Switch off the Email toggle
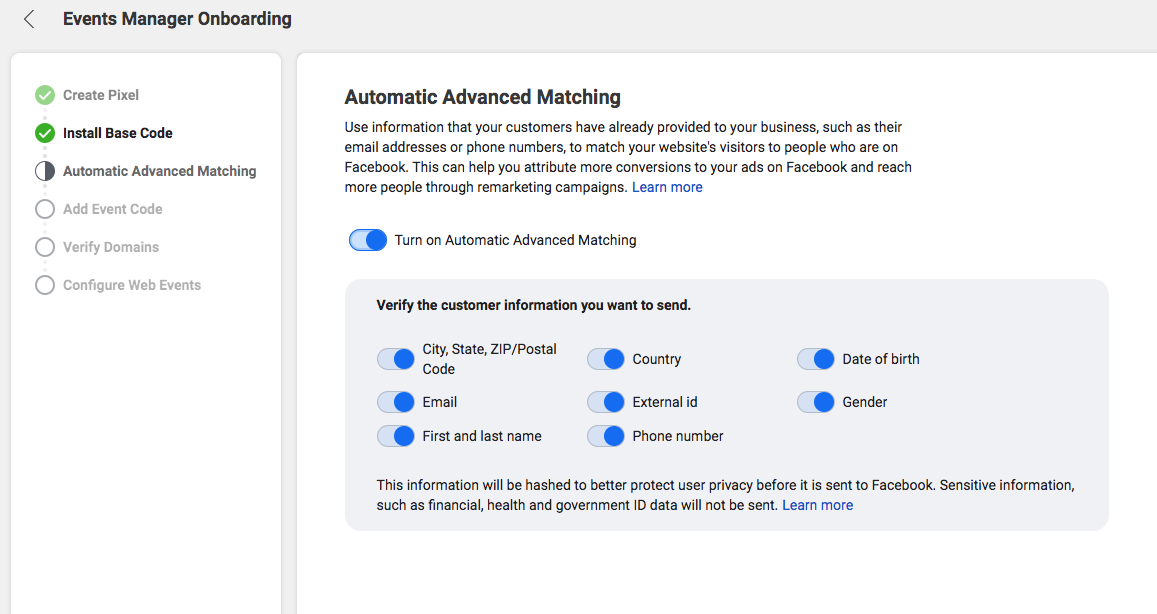 coord(396,402)
